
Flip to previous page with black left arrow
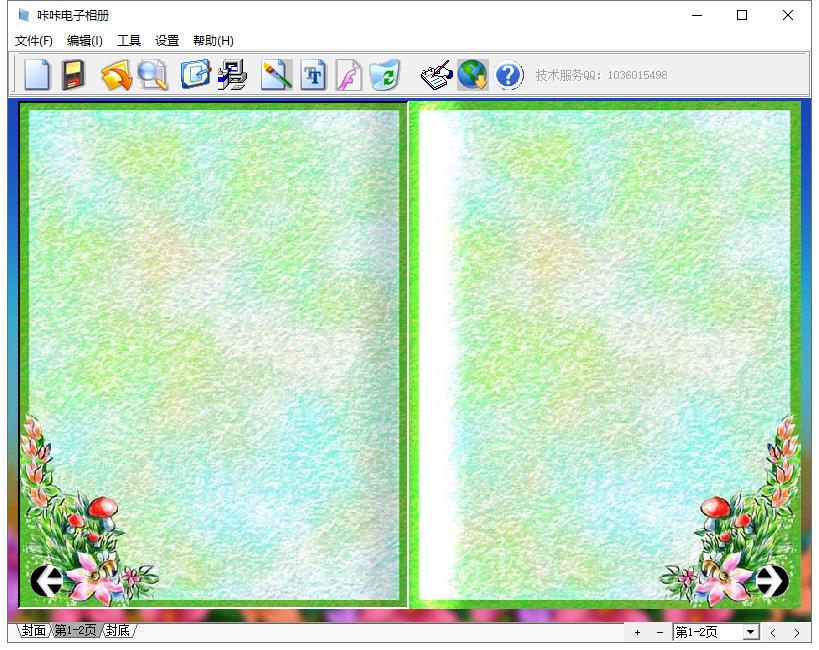point(46,580)
